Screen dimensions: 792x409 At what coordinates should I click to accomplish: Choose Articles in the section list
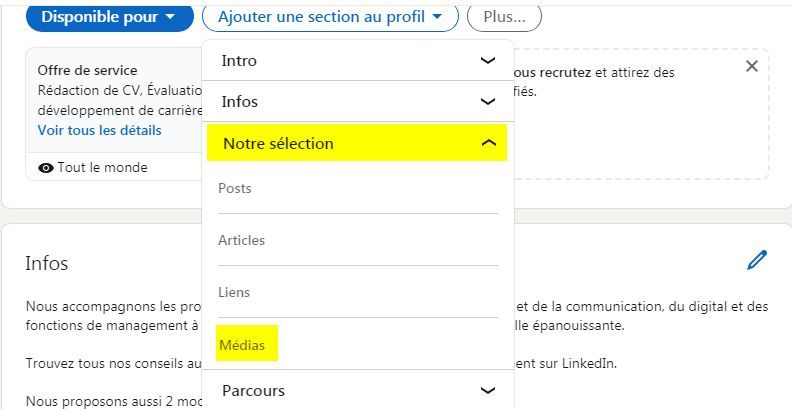(241, 240)
